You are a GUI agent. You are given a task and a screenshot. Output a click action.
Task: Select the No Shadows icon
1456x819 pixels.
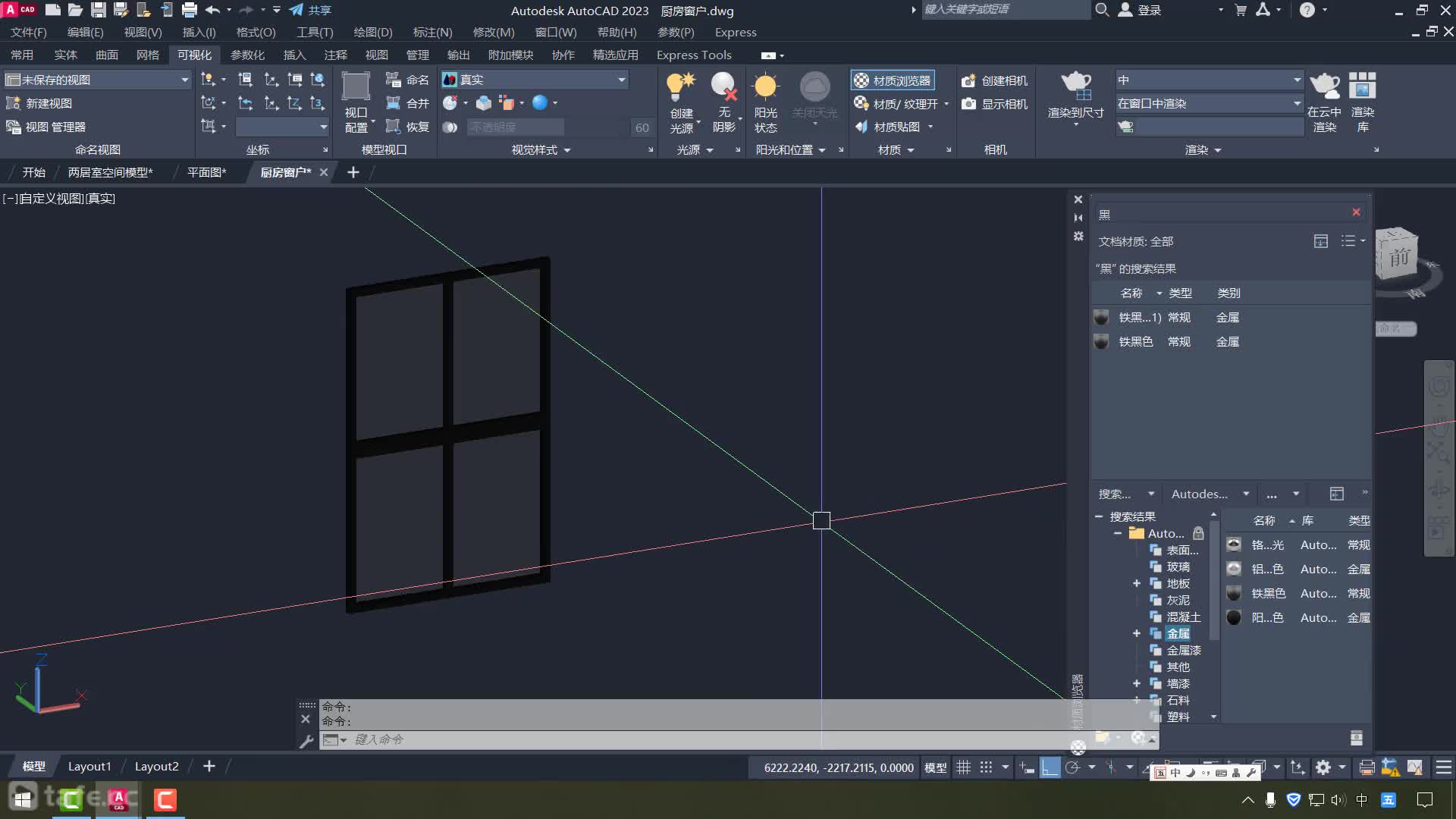pos(724,87)
